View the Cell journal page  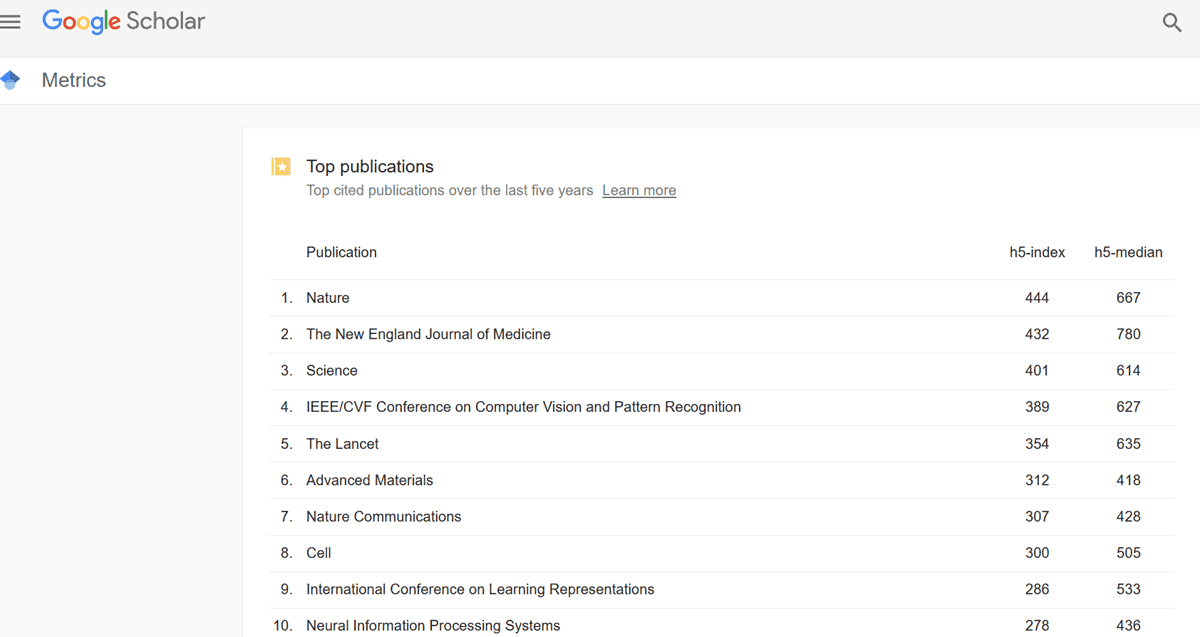(318, 552)
